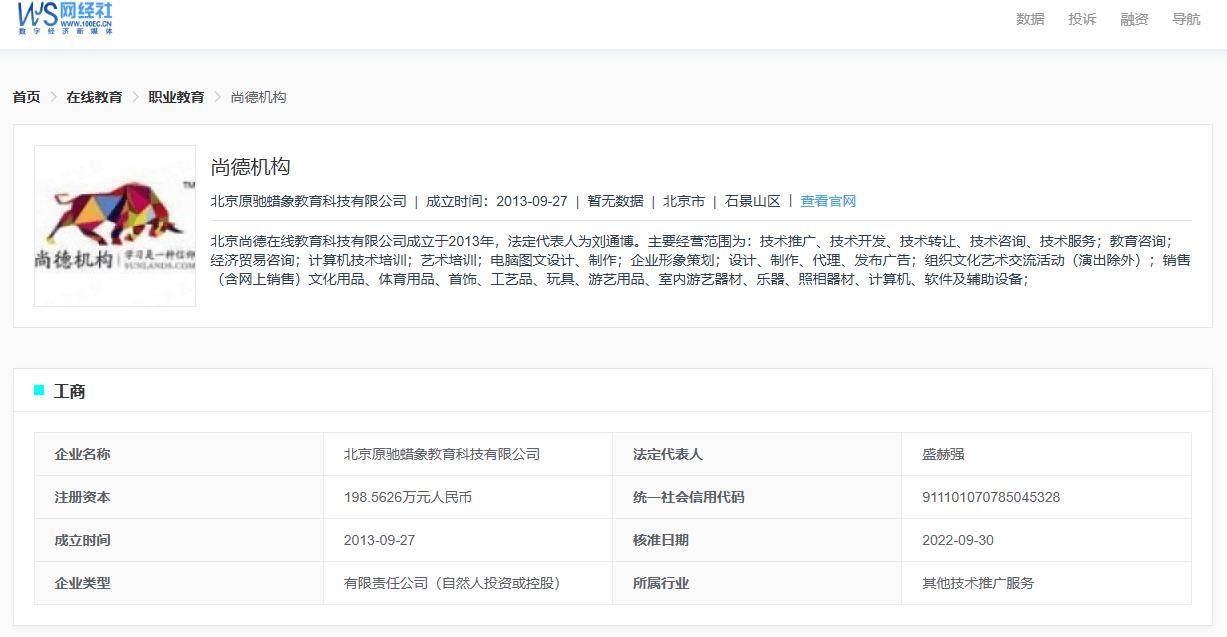Click the 盛赫强 table cell

click(x=943, y=454)
